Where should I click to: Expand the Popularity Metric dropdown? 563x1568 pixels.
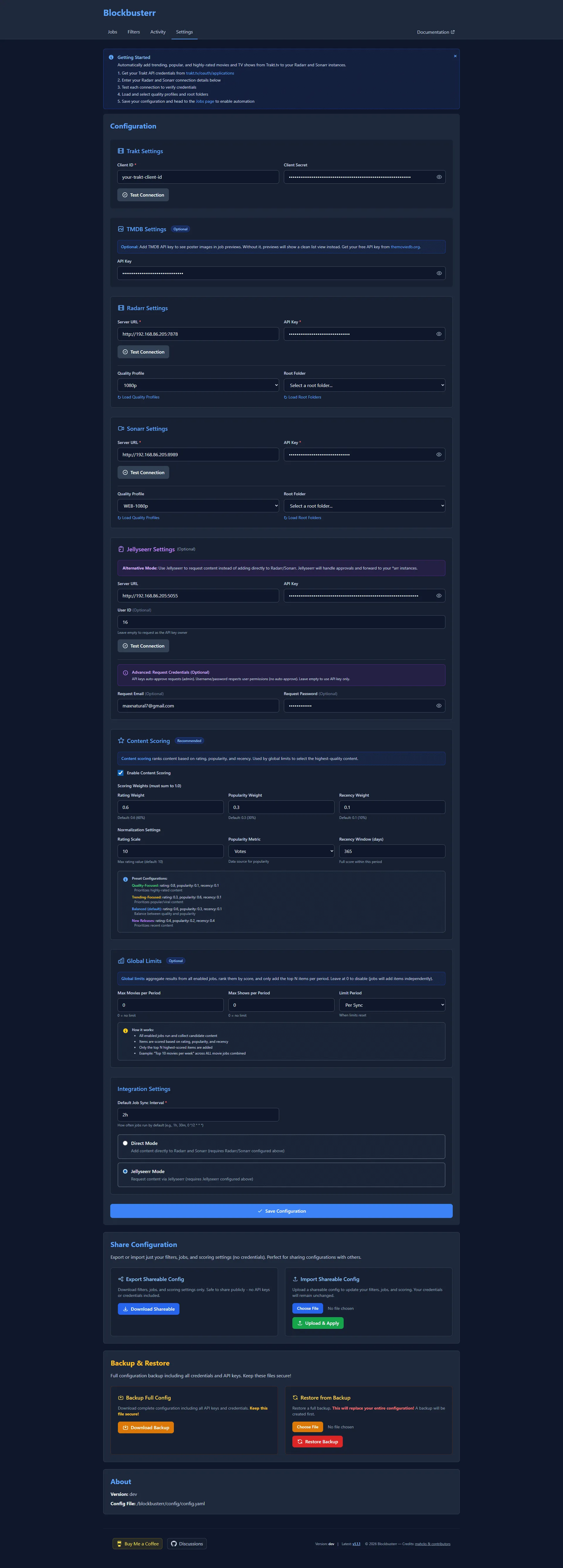click(281, 851)
